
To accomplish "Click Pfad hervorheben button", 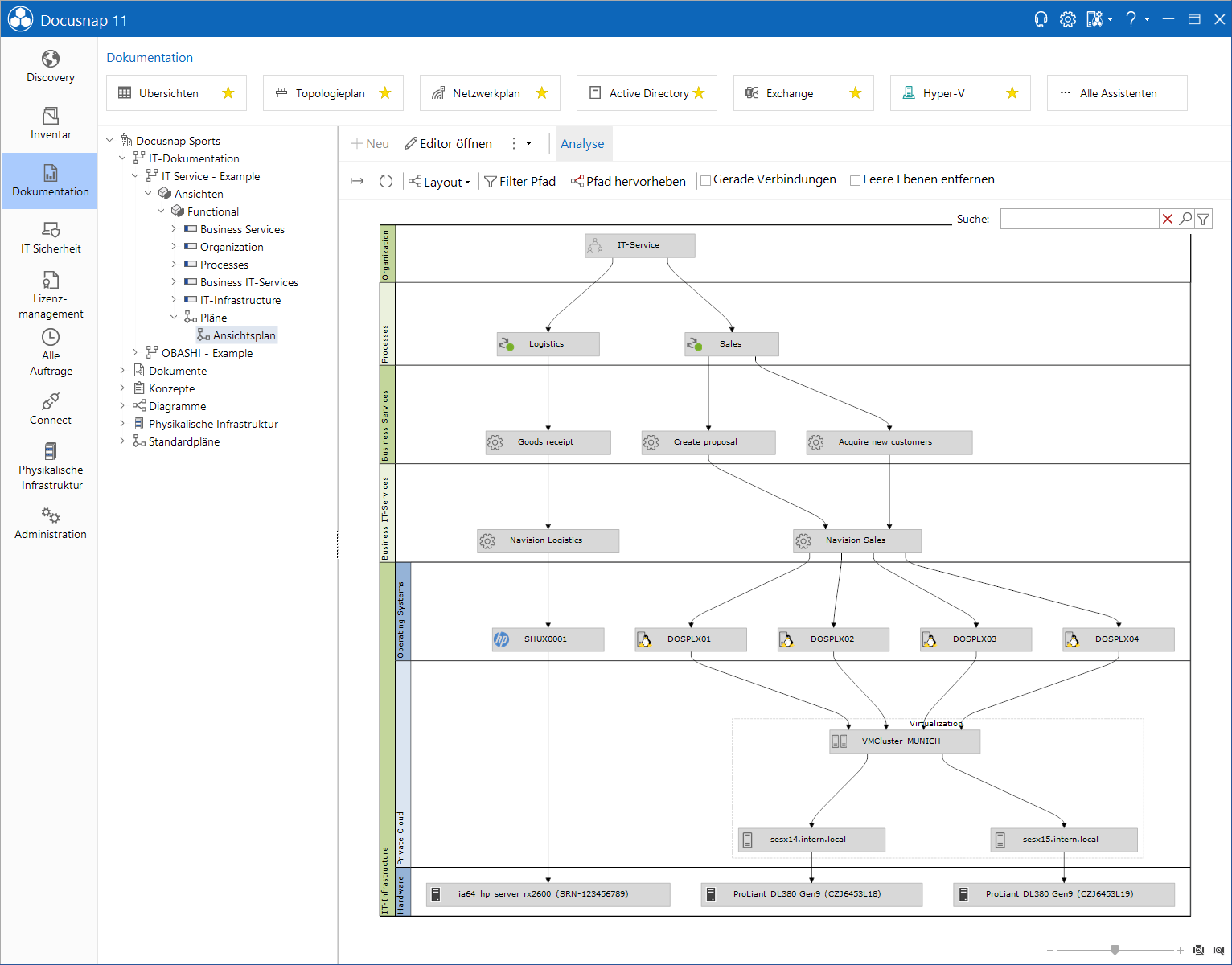I will (x=628, y=182).
